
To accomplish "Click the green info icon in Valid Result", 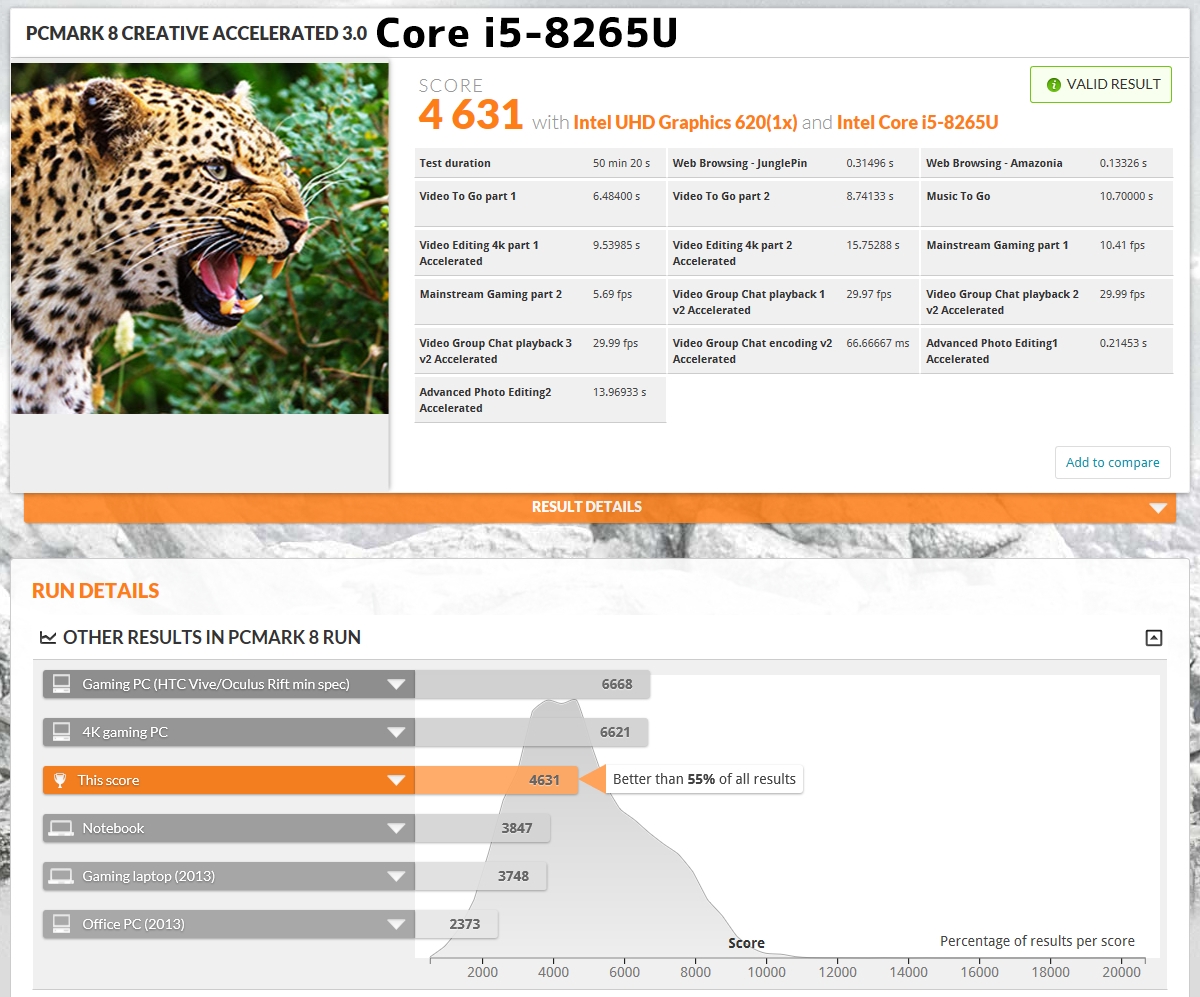I will pyautogui.click(x=1053, y=85).
